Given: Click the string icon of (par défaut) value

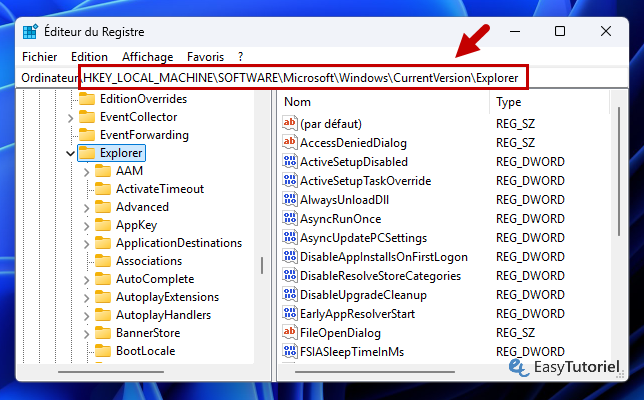Looking at the screenshot, I should 290,123.
